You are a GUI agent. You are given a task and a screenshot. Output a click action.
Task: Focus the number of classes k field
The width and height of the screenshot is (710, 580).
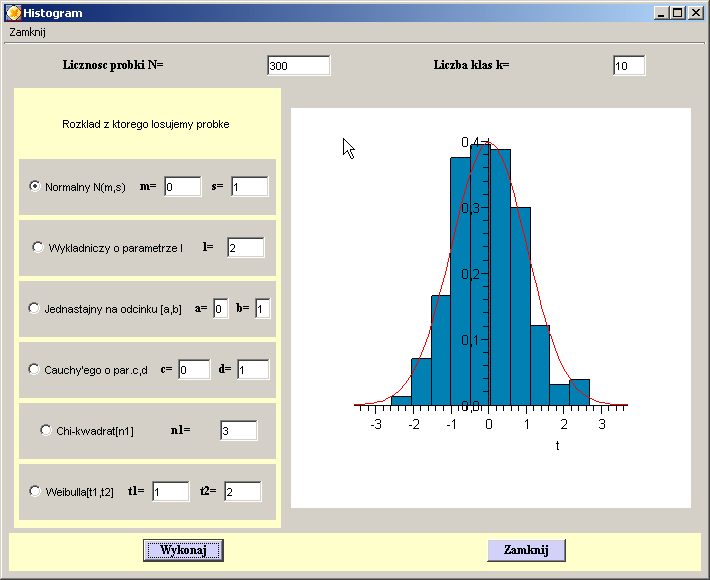[x=629, y=66]
